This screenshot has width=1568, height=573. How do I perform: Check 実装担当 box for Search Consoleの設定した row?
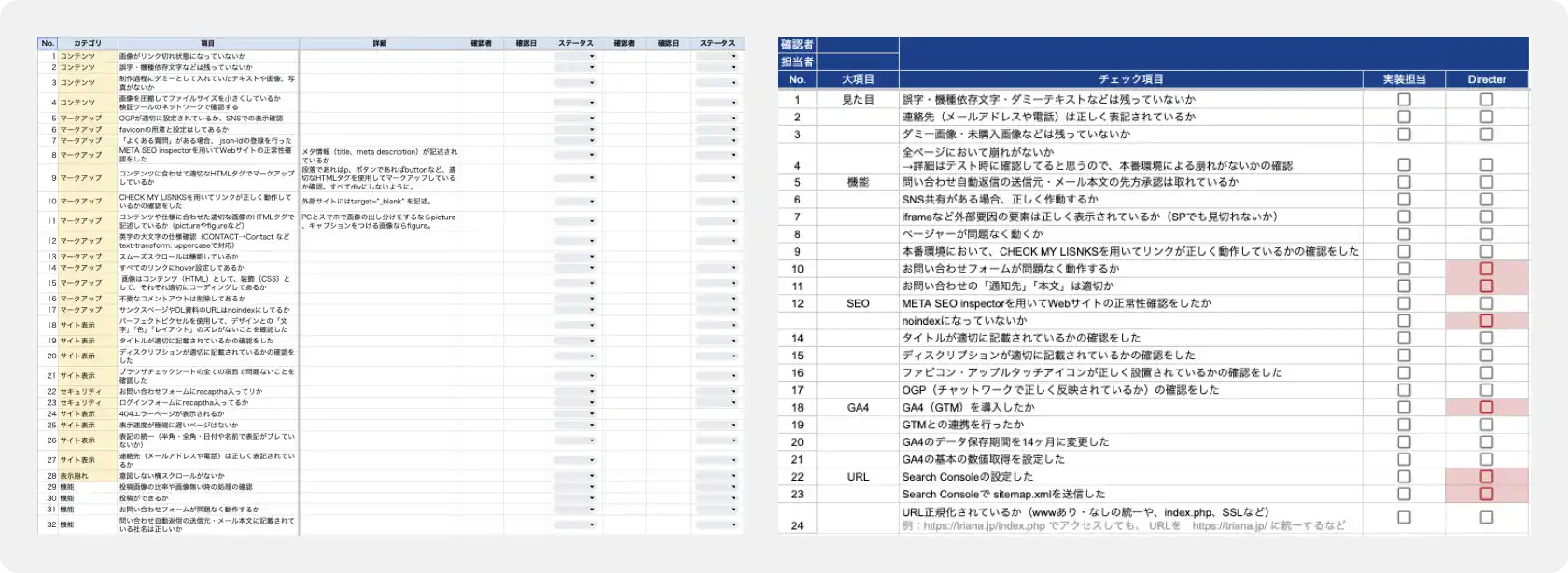pos(1403,477)
